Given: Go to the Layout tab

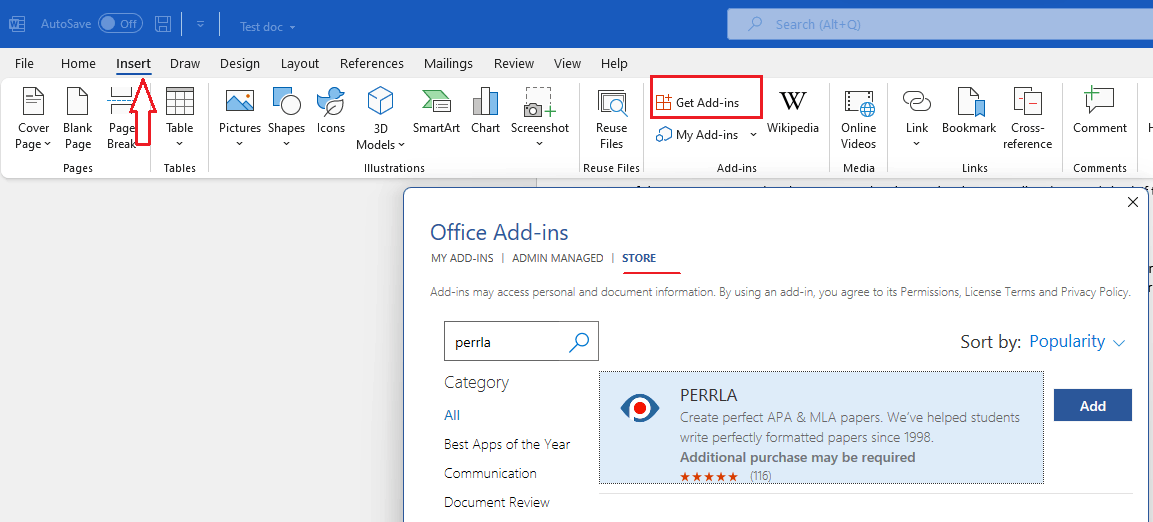Looking at the screenshot, I should pyautogui.click(x=300, y=63).
